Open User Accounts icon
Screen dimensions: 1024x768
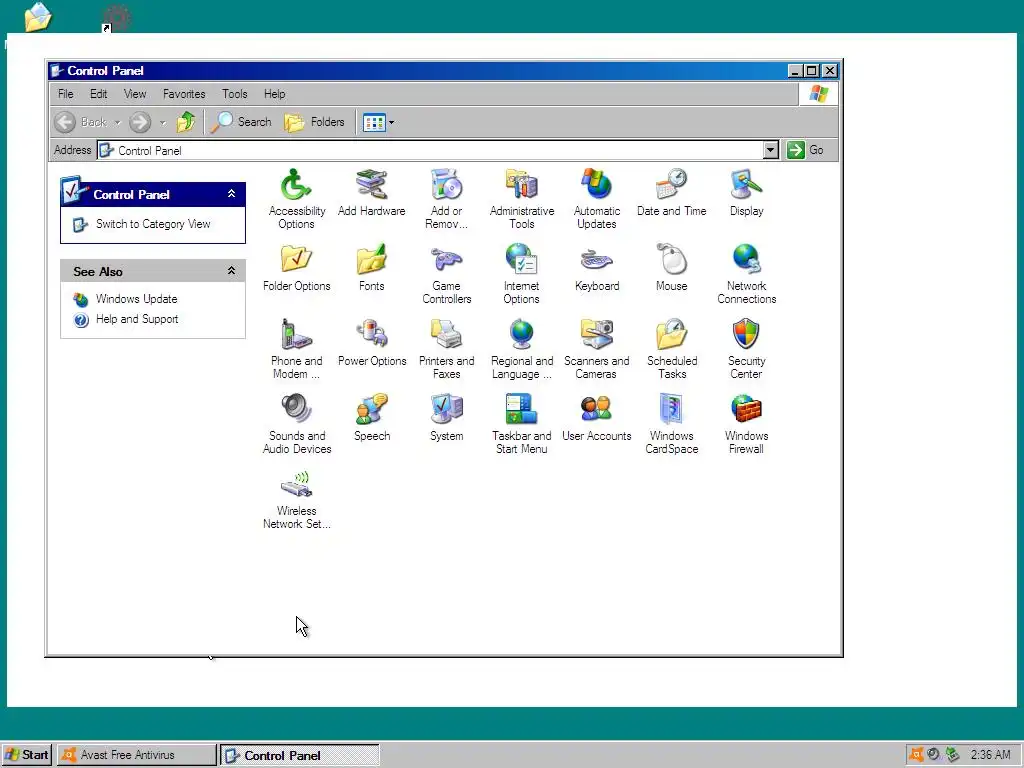597,418
